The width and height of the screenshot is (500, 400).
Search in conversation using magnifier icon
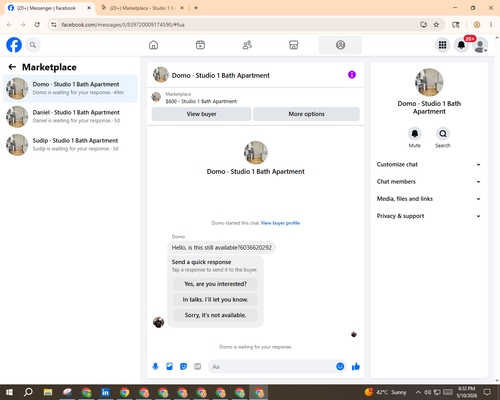point(443,134)
